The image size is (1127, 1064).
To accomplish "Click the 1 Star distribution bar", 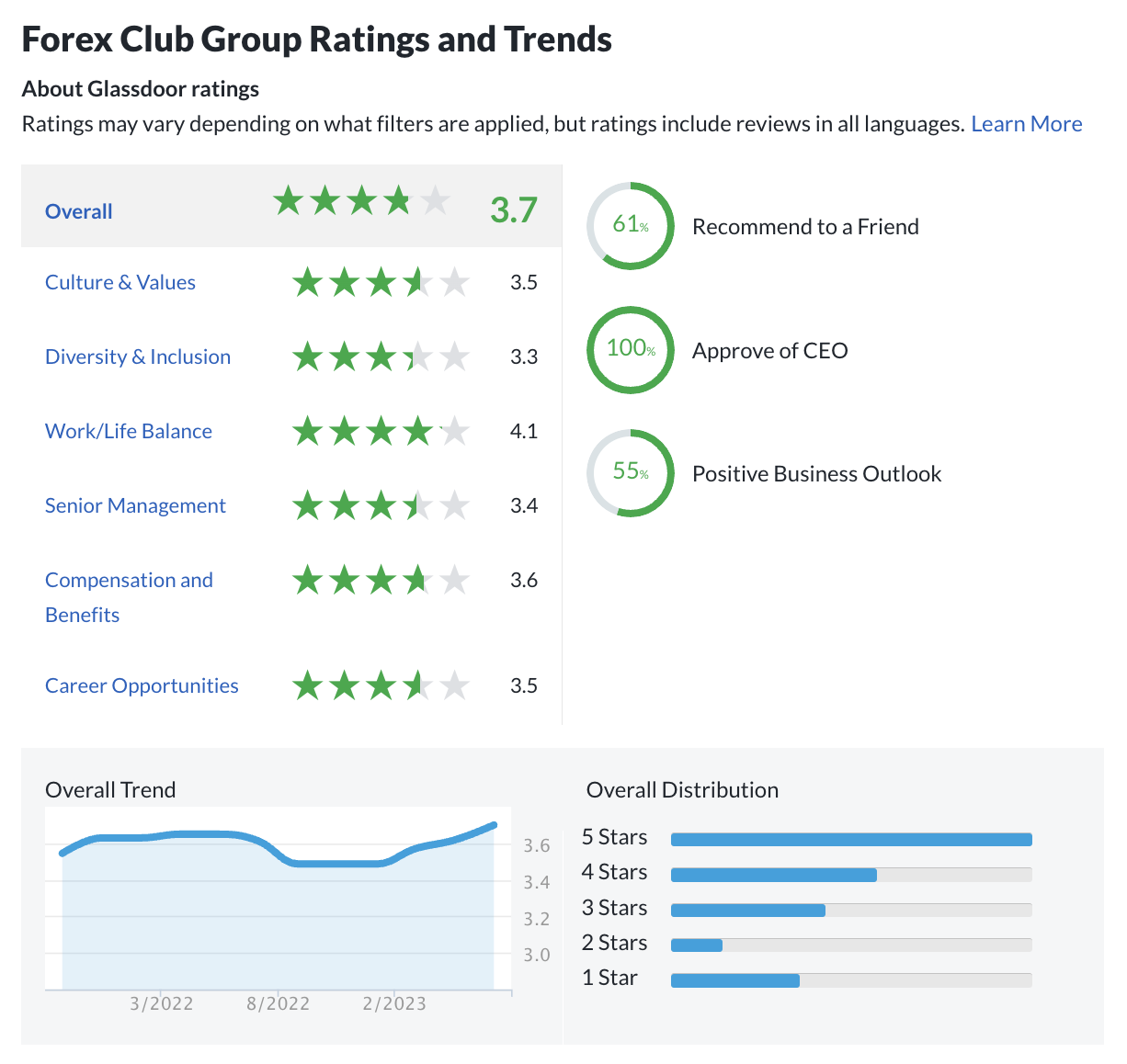I will point(851,980).
